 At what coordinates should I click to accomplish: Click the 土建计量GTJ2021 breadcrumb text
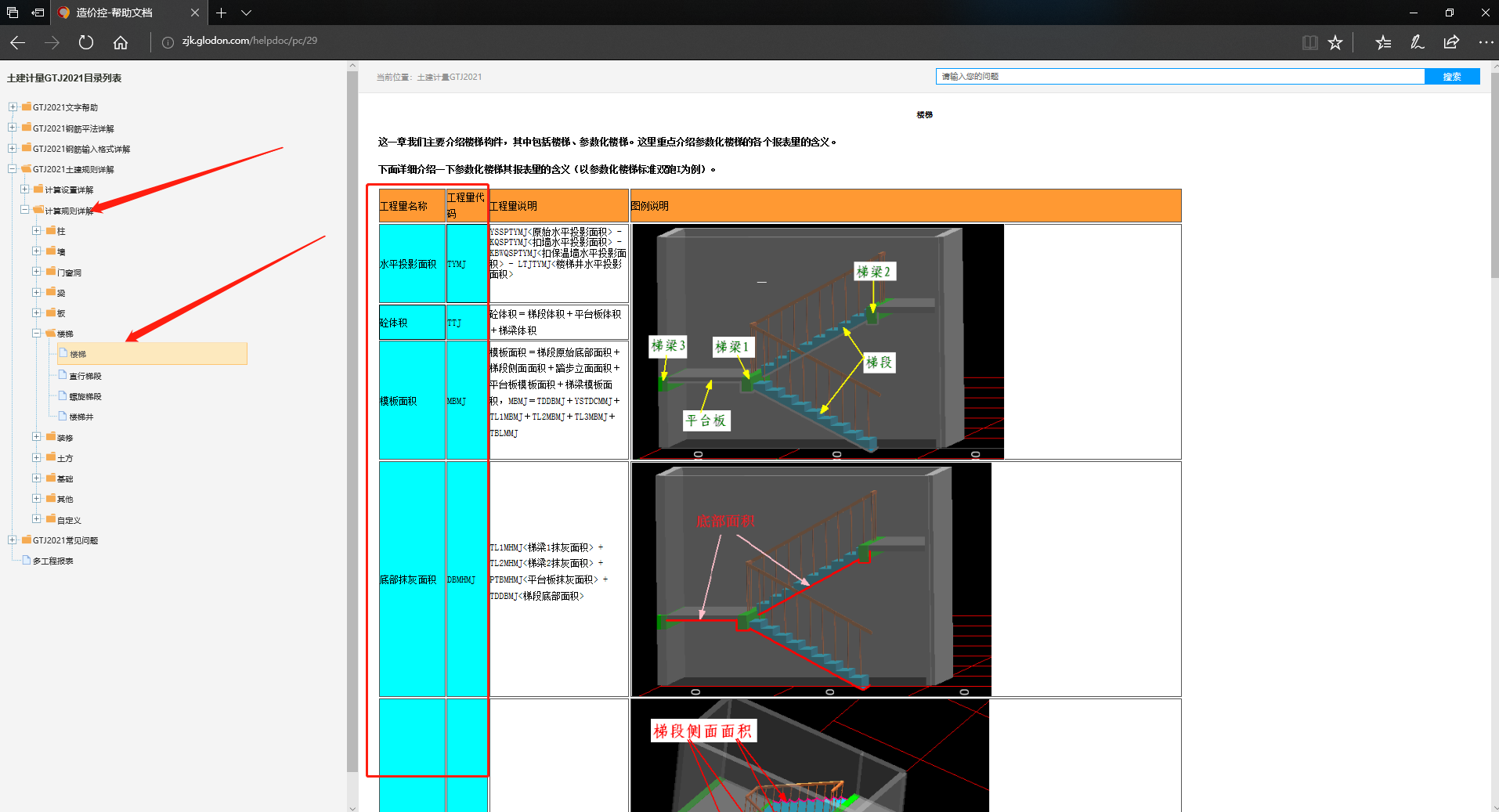point(450,77)
